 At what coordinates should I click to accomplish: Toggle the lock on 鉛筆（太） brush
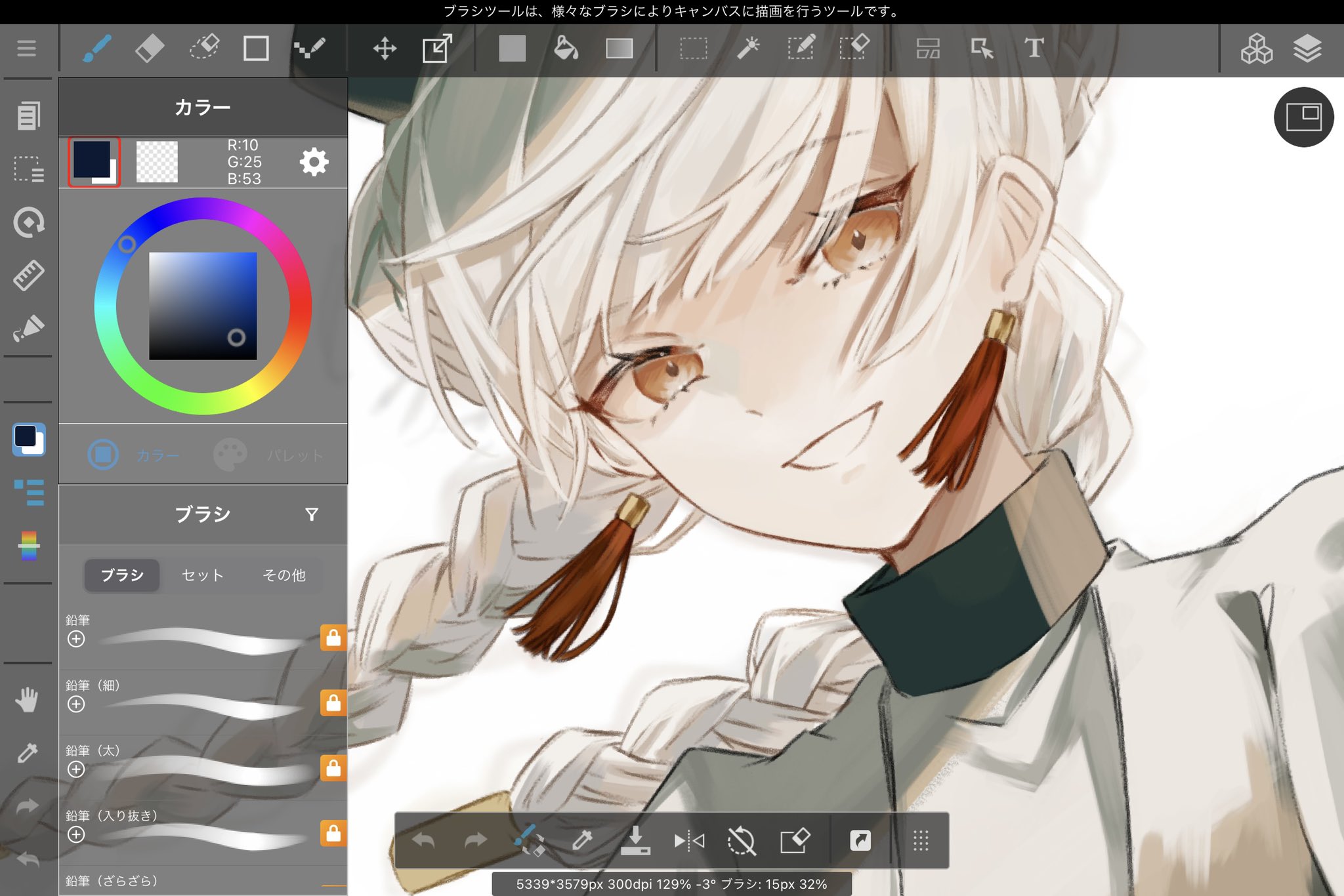pyautogui.click(x=333, y=768)
